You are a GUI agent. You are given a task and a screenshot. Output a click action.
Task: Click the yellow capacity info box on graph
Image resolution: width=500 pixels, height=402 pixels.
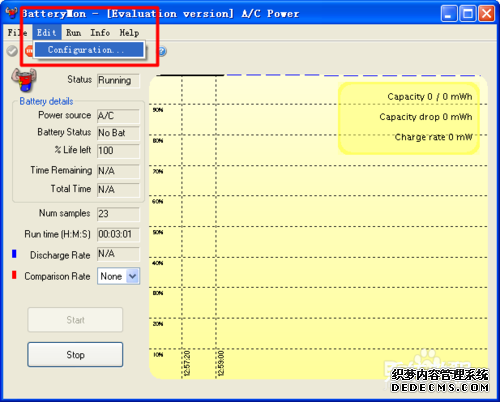click(409, 118)
